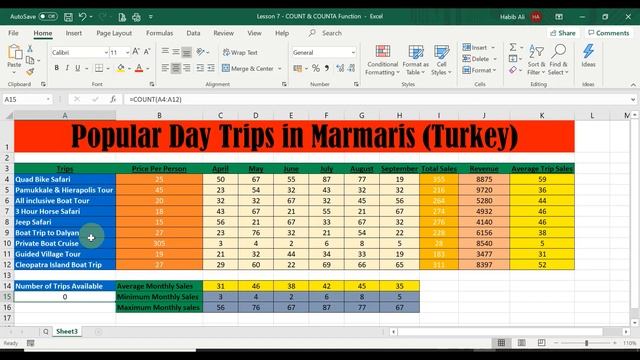The image size is (640, 360).
Task: Click in the ribbon Search box
Action: pos(331,33)
